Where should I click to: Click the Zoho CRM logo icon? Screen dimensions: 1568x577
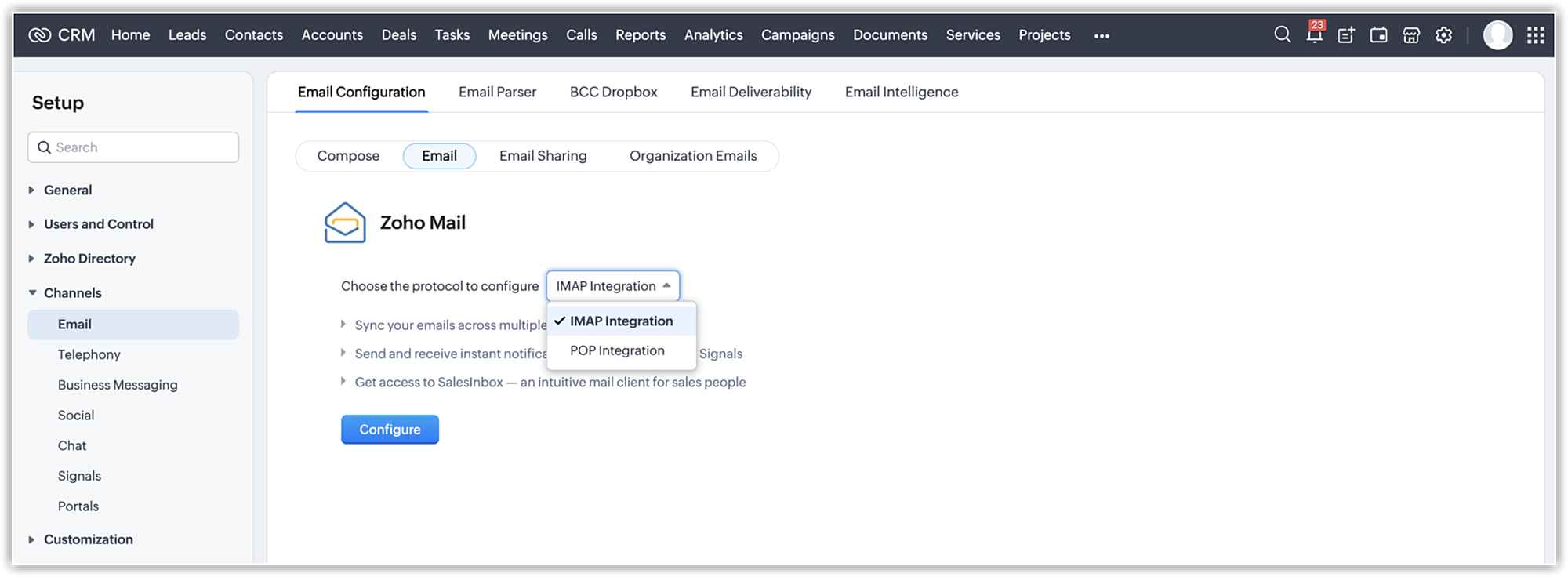(x=39, y=35)
